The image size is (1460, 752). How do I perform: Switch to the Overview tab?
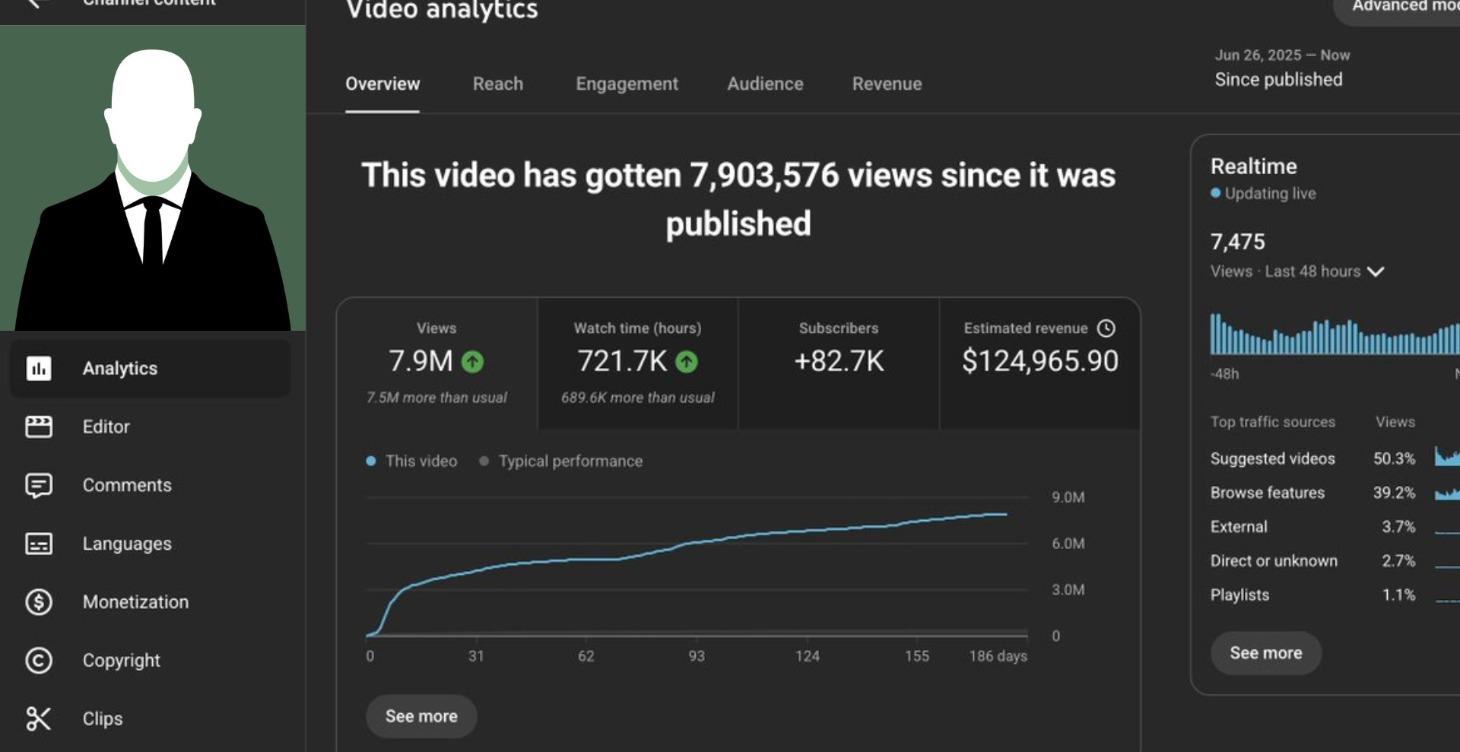point(383,84)
